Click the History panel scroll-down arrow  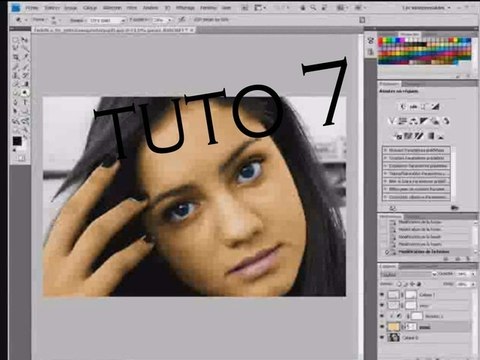tap(476, 252)
